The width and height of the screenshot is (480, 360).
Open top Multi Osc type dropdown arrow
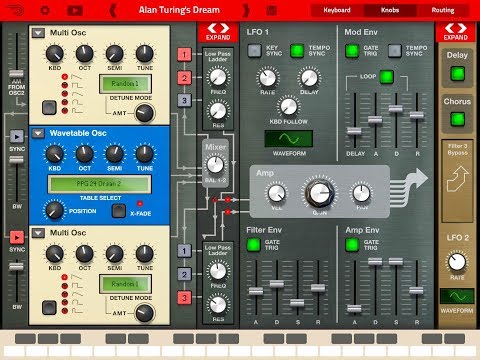pos(38,33)
